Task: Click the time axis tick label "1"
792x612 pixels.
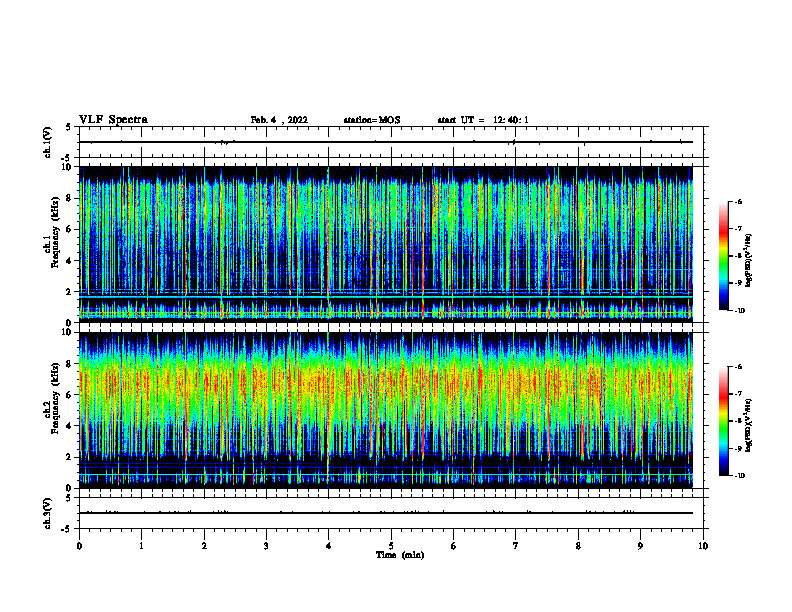Action: (x=141, y=546)
